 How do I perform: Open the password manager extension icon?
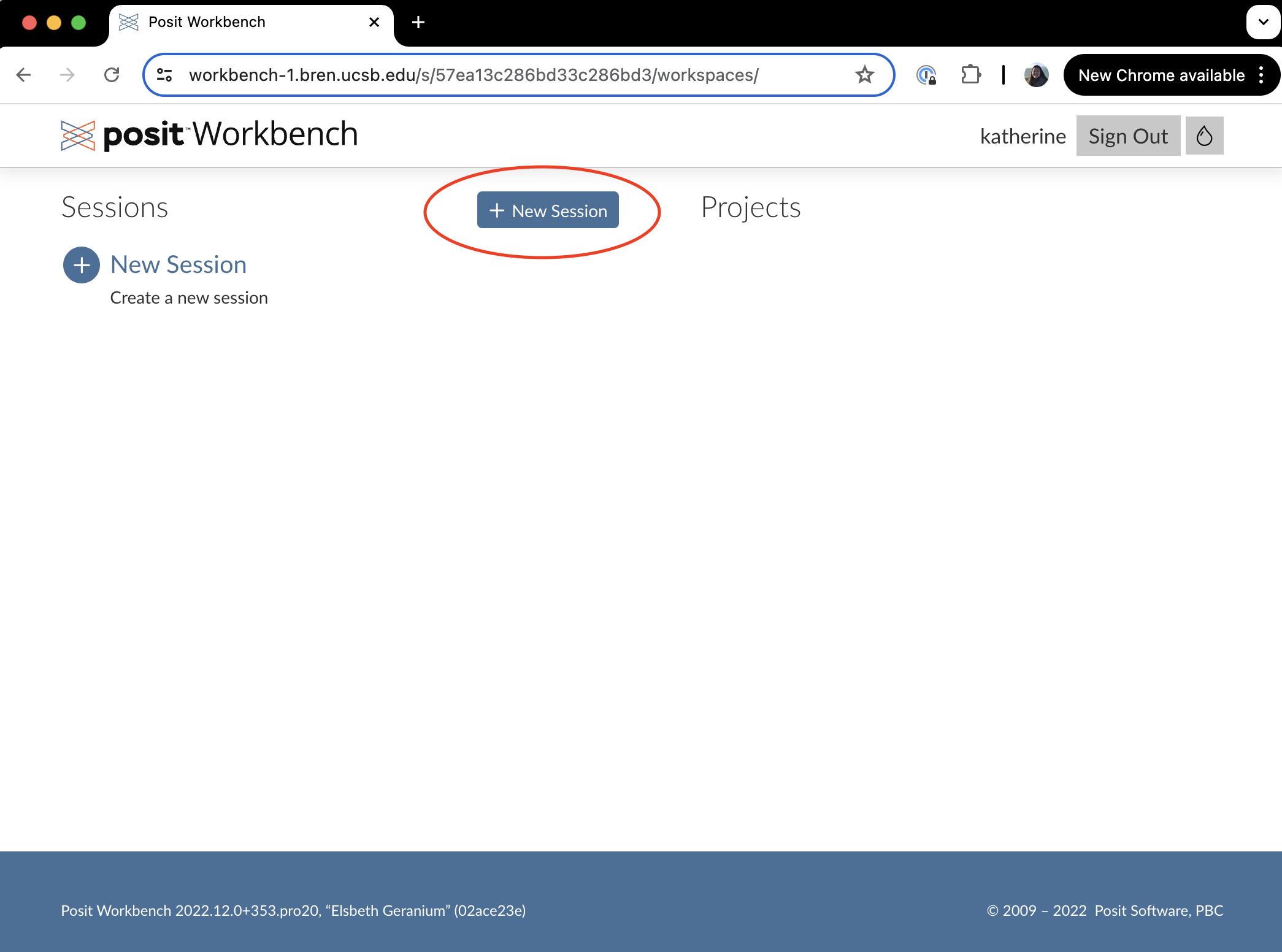pos(926,75)
